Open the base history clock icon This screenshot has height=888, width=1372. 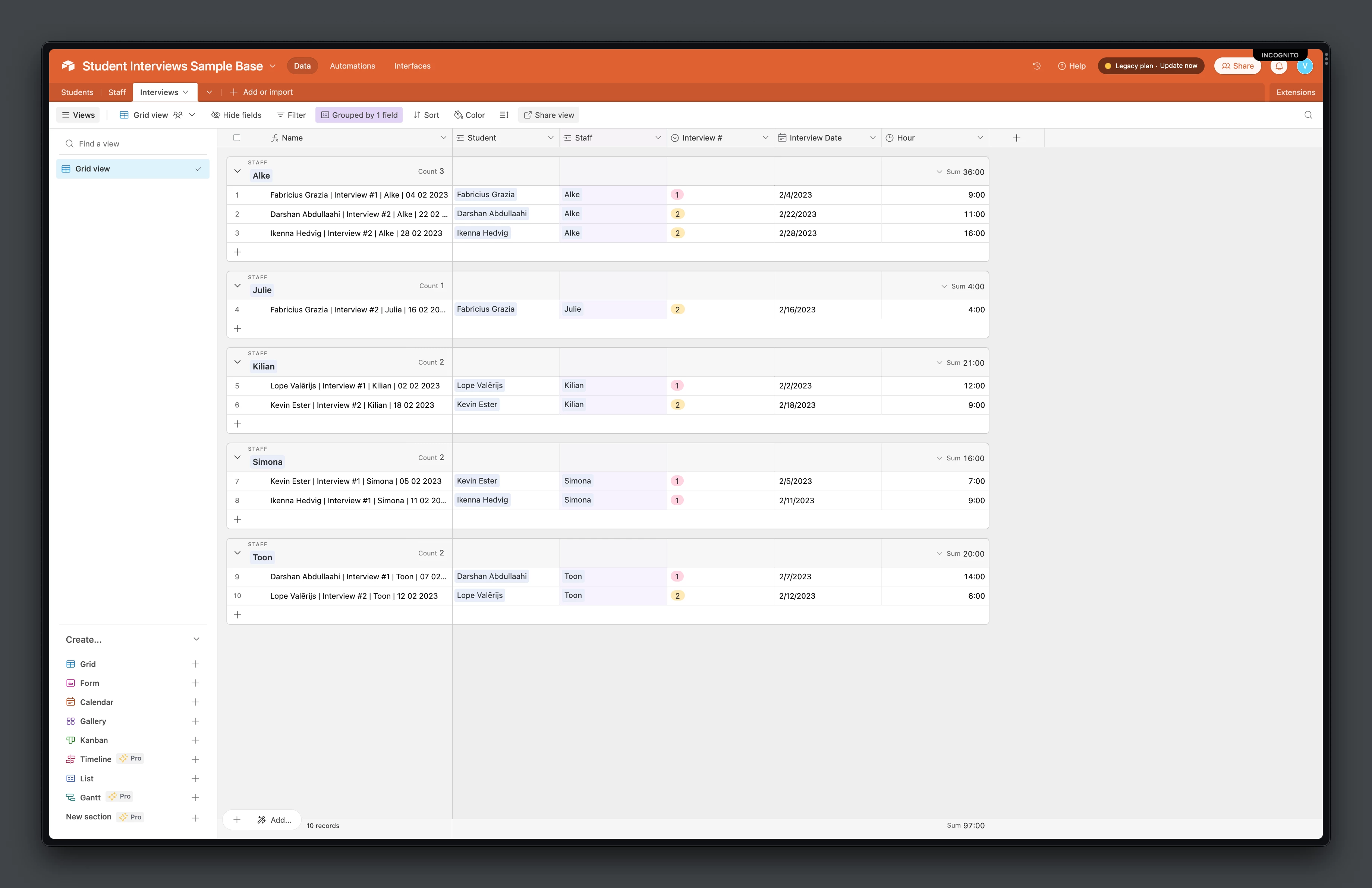tap(1036, 66)
